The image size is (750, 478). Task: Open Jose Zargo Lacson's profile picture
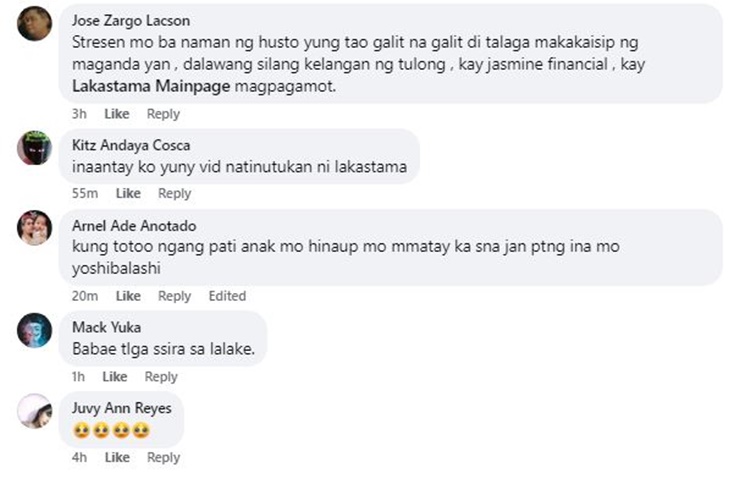34,23
